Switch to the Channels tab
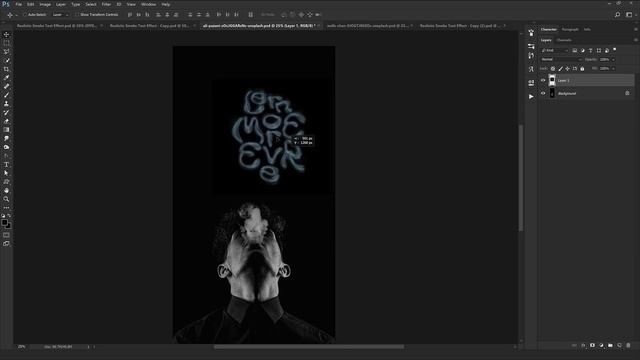The image size is (640, 360). [564, 40]
